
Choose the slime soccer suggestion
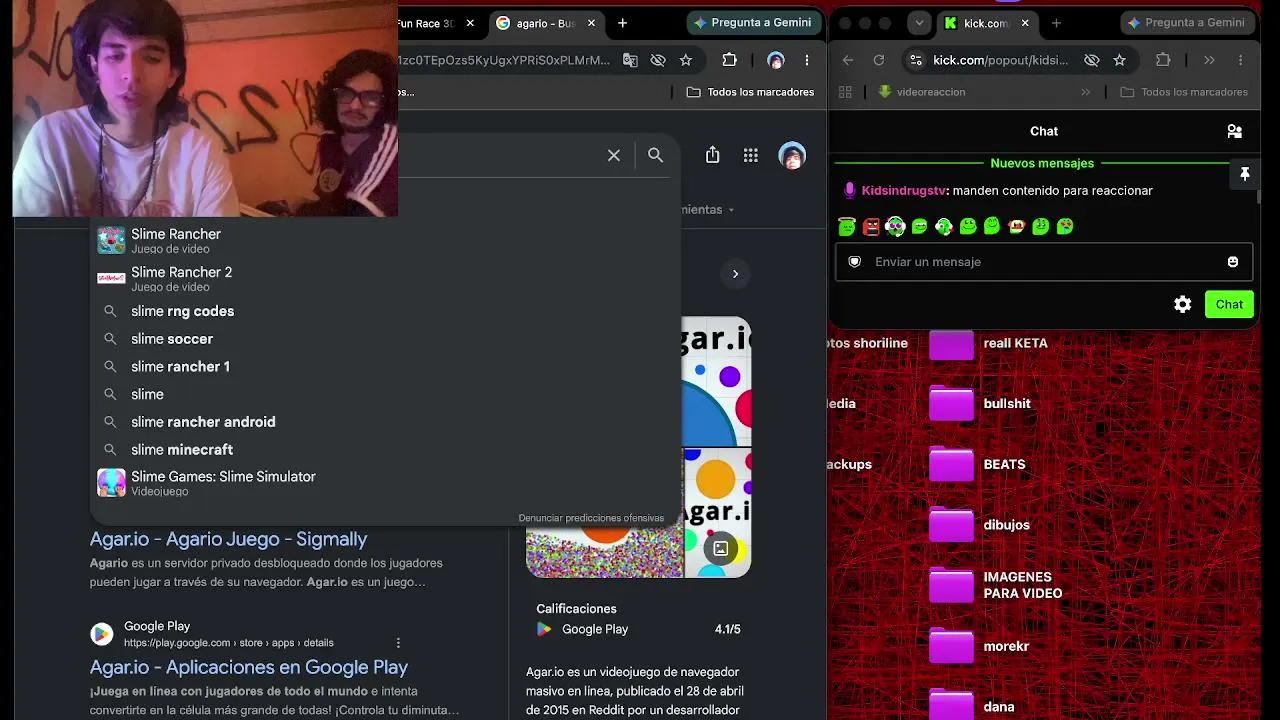(x=386, y=339)
